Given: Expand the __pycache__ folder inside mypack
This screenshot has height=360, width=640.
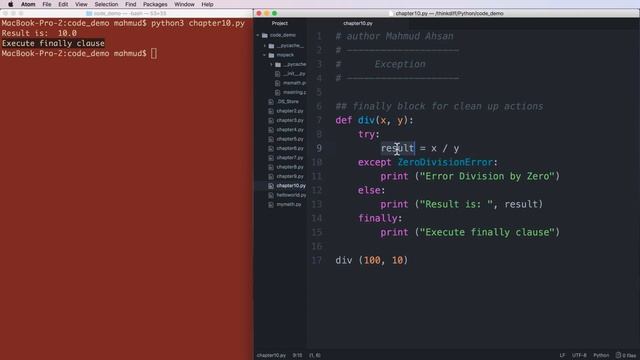Looking at the screenshot, I should point(271,64).
